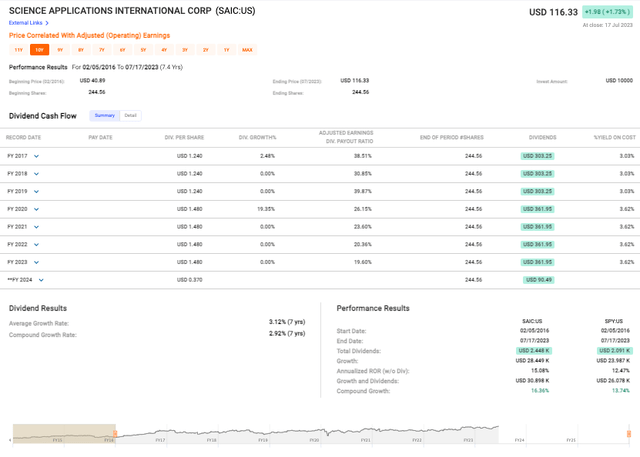Screen dimensions: 640x457
Task: Select the 6Y time range
Action: tap(123, 50)
